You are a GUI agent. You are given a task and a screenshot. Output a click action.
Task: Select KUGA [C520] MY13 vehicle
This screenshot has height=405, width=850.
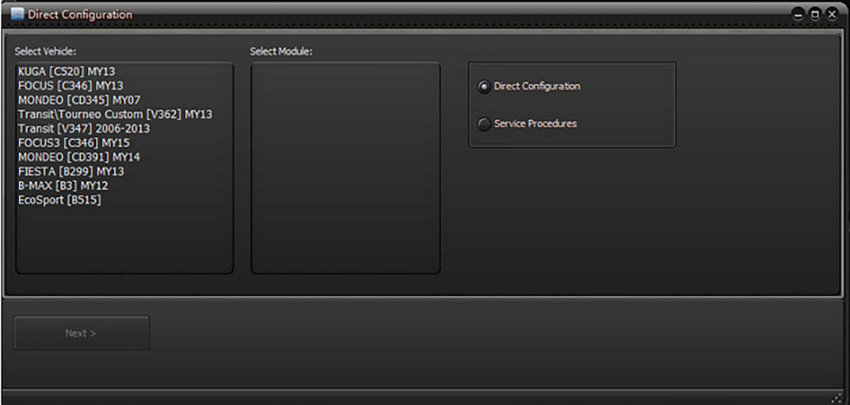point(66,72)
